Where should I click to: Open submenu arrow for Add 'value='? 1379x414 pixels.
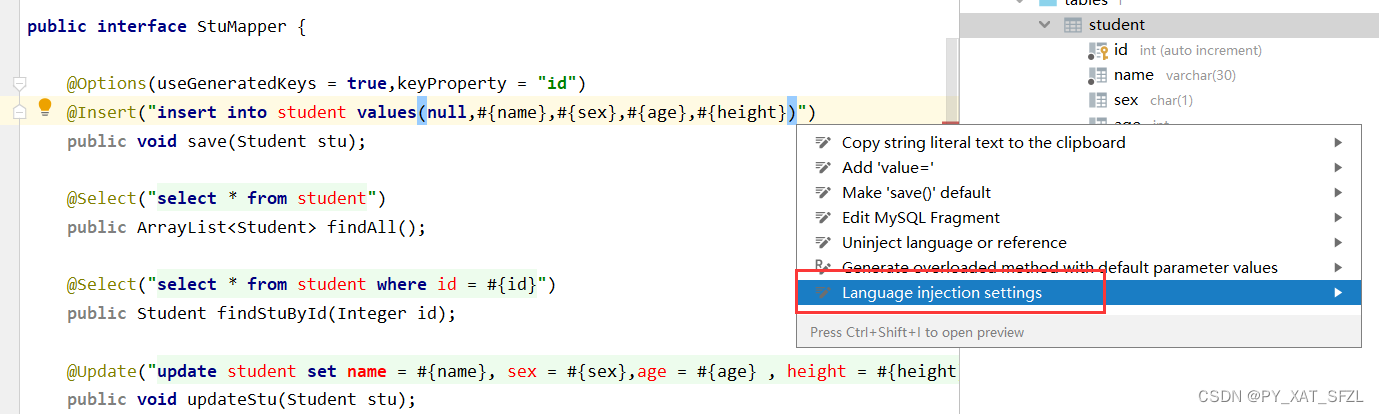click(1338, 168)
